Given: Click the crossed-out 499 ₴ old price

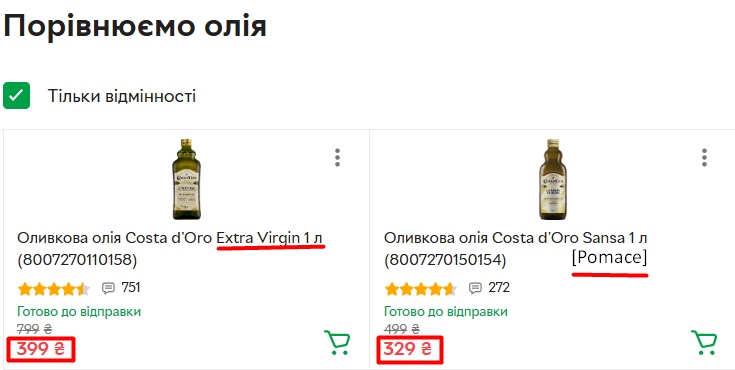Looking at the screenshot, I should pyautogui.click(x=402, y=329).
